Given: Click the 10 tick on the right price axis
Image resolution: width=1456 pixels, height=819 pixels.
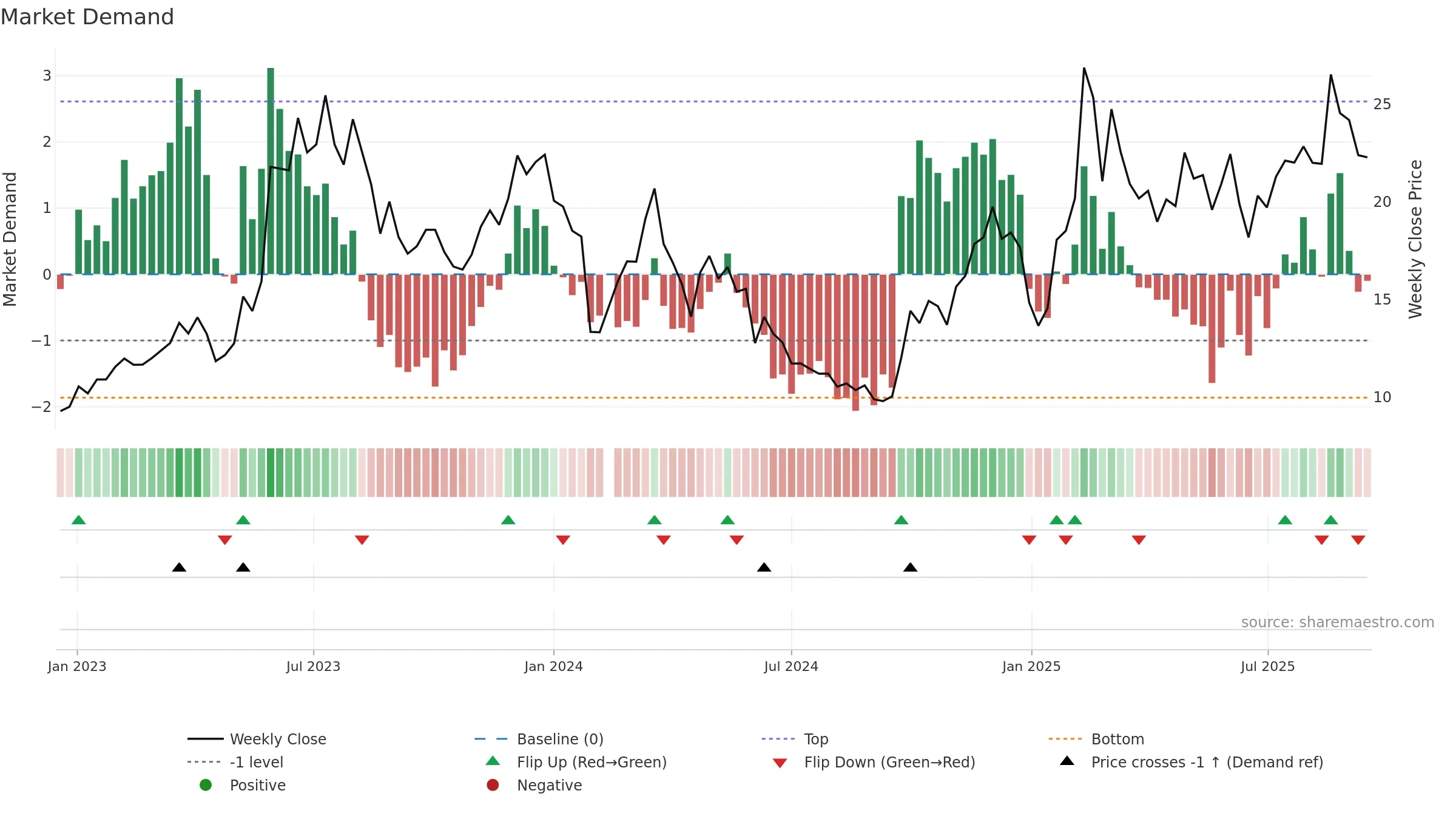Looking at the screenshot, I should pos(1382,397).
